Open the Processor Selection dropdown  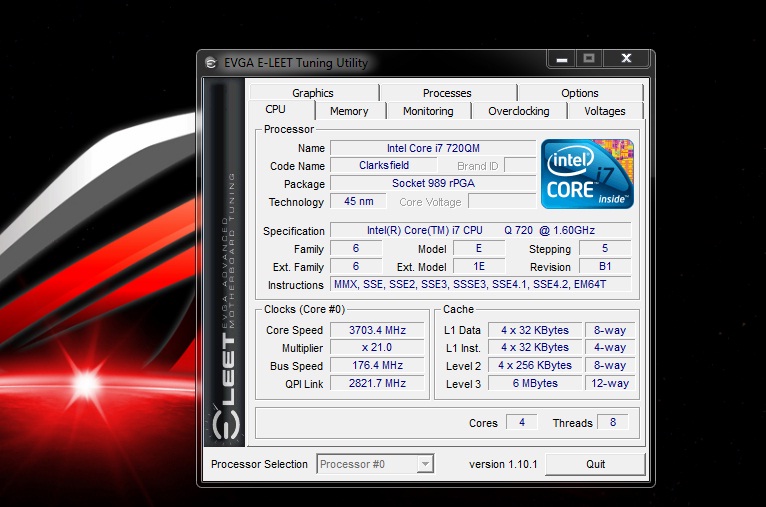click(x=375, y=464)
